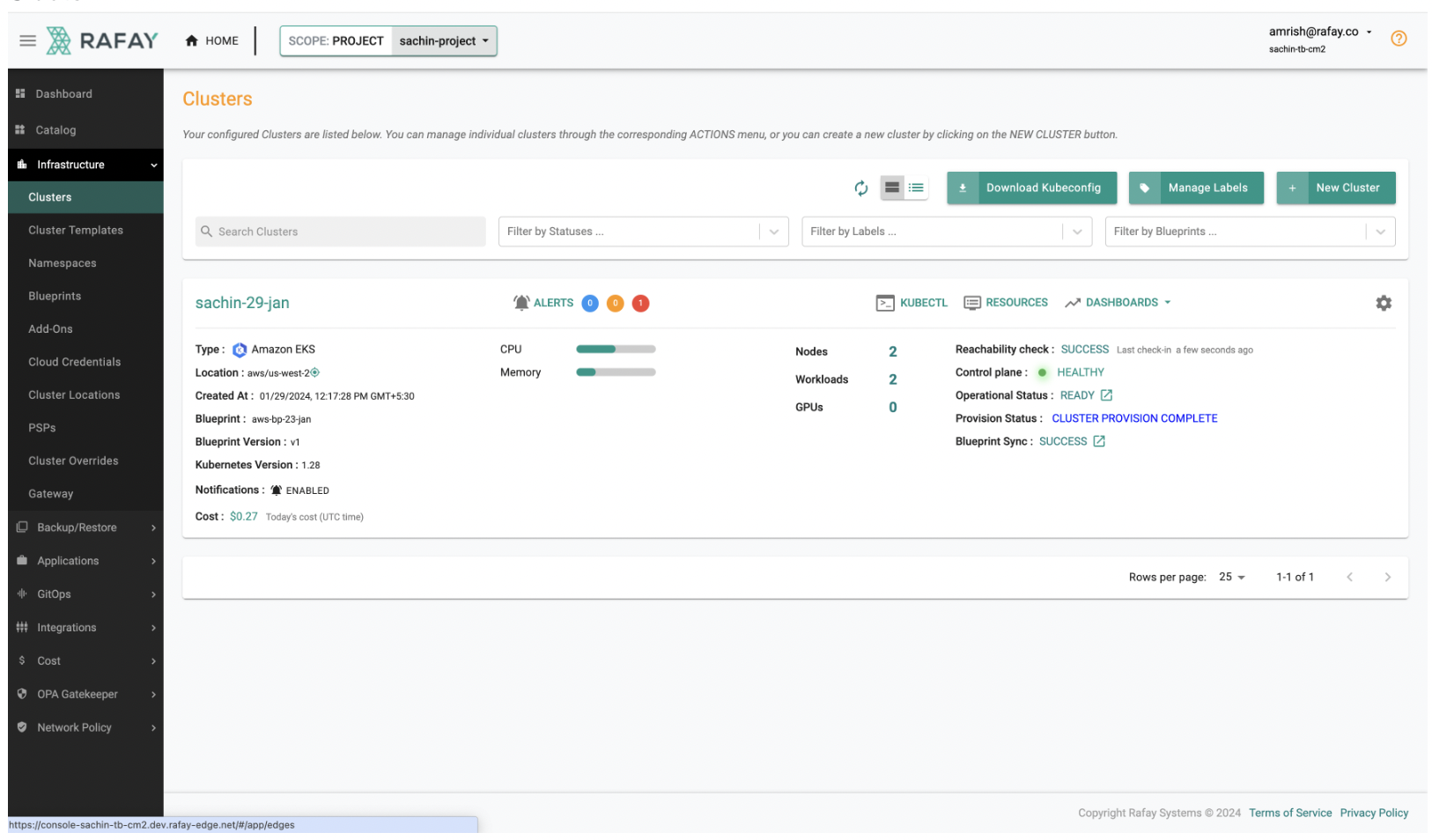The height and width of the screenshot is (840, 1432).
Task: Switch to list view layout
Action: click(x=916, y=188)
